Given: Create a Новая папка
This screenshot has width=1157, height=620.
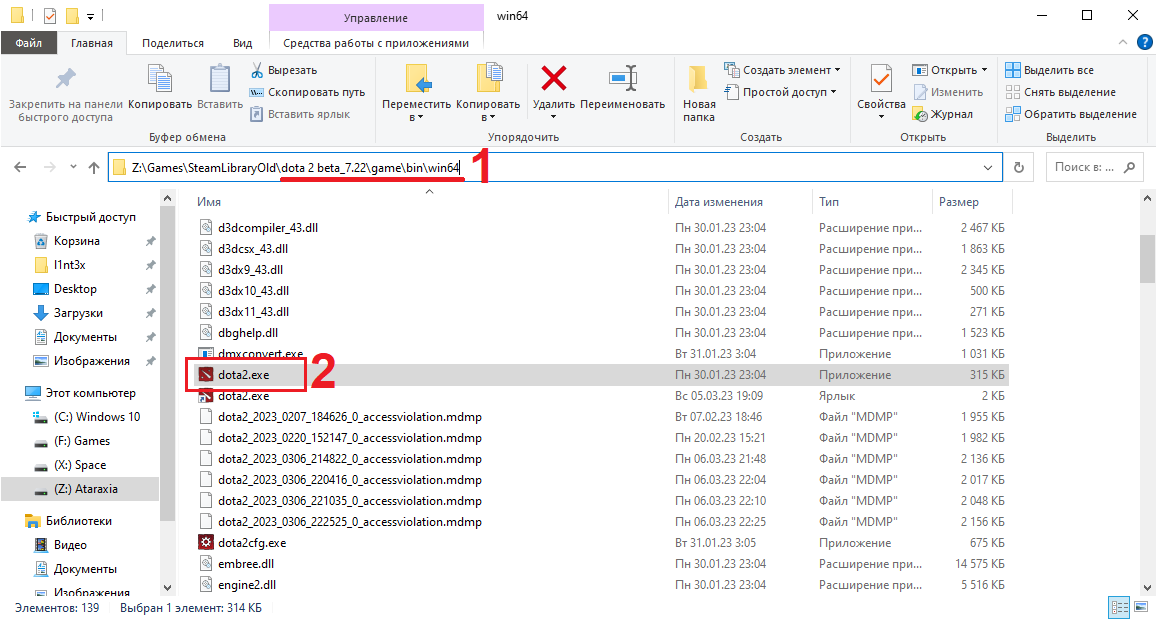Looking at the screenshot, I should [x=698, y=92].
